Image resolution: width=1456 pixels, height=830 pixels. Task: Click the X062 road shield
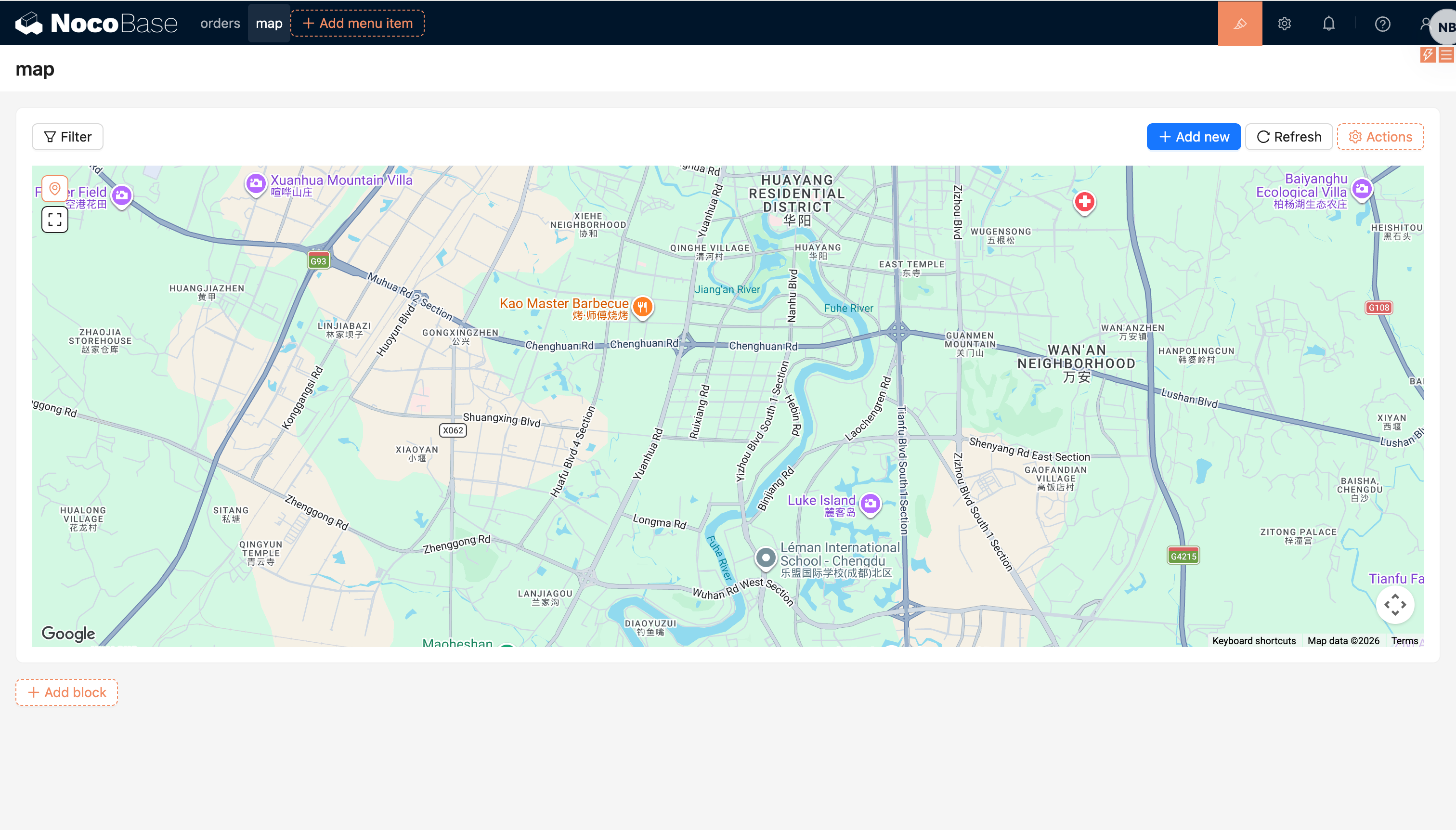pos(453,430)
